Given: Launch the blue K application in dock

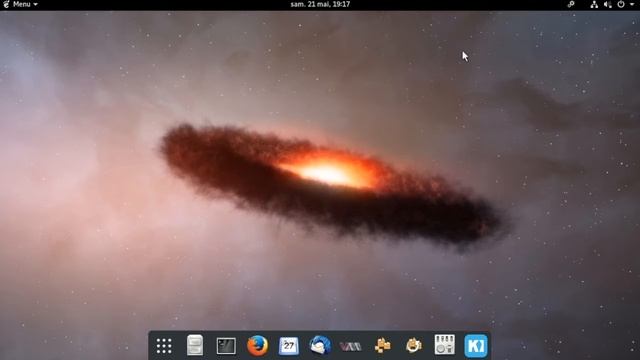Looking at the screenshot, I should [476, 346].
